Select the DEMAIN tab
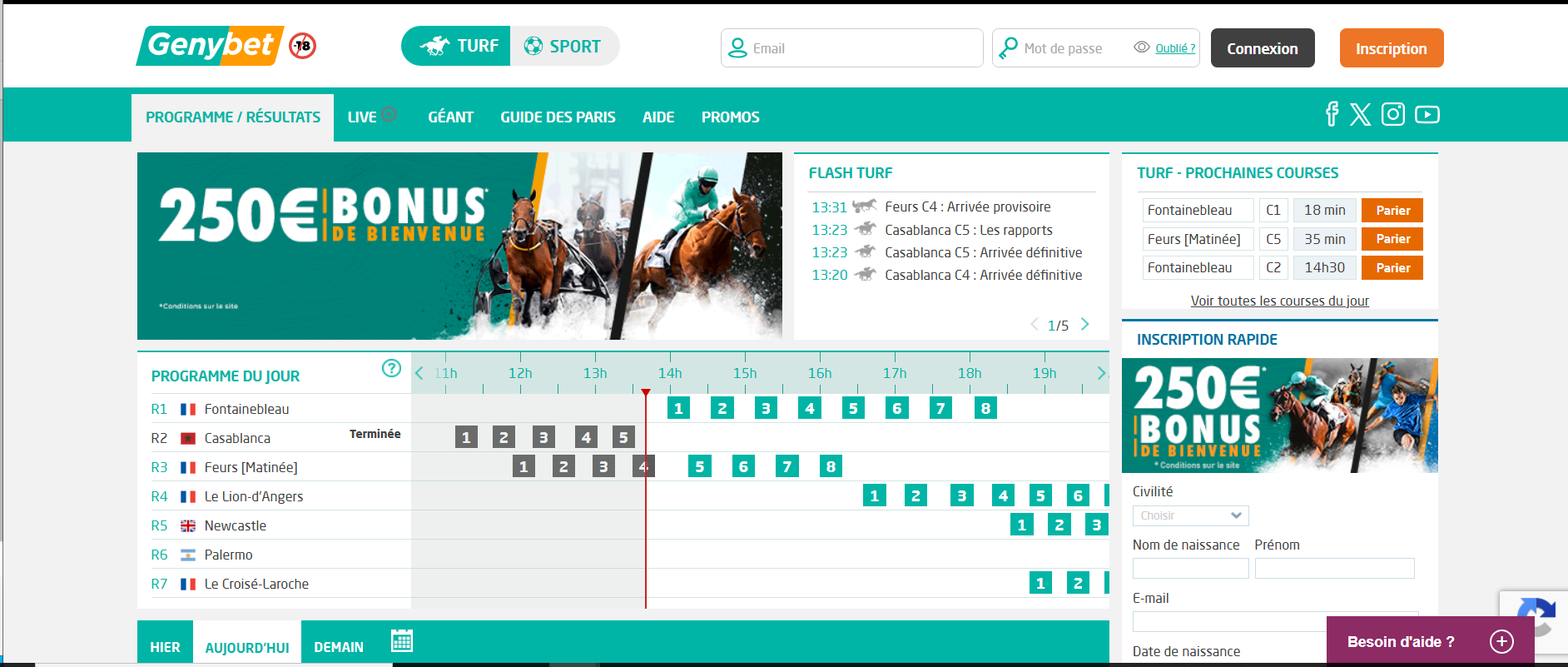 (338, 647)
